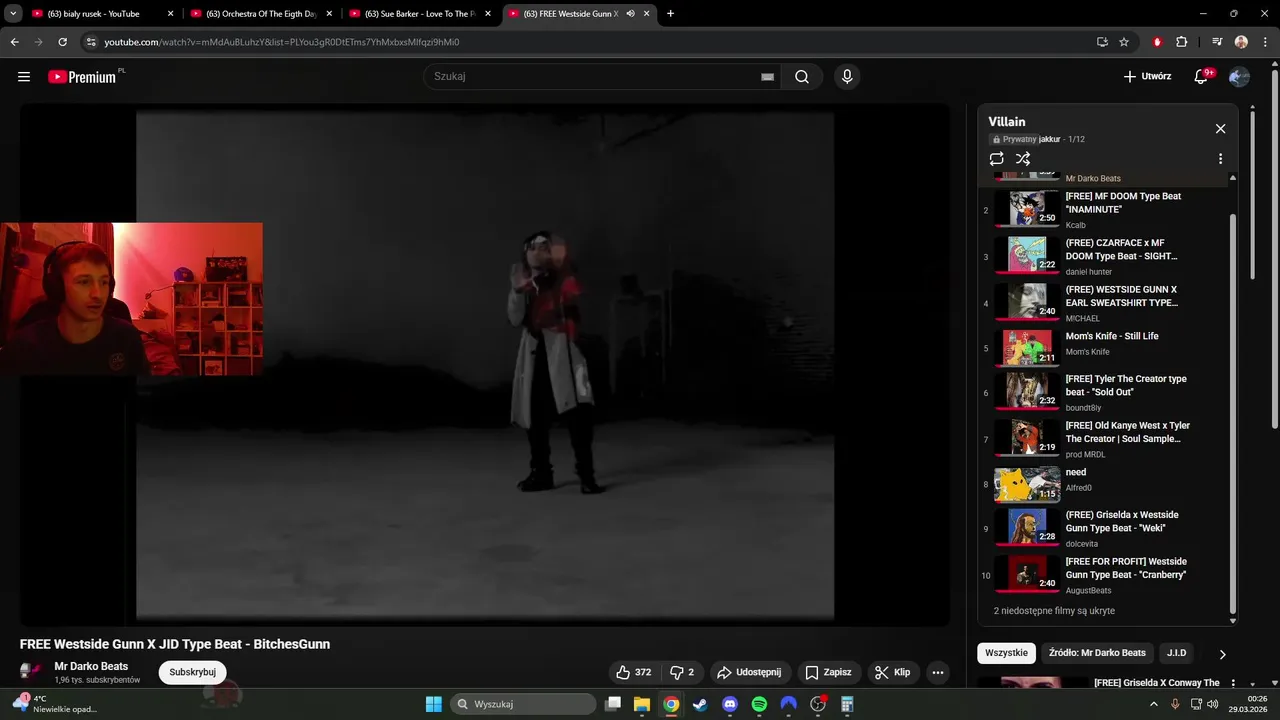Click Klip clip button
This screenshot has height=720, width=1280.
click(892, 672)
